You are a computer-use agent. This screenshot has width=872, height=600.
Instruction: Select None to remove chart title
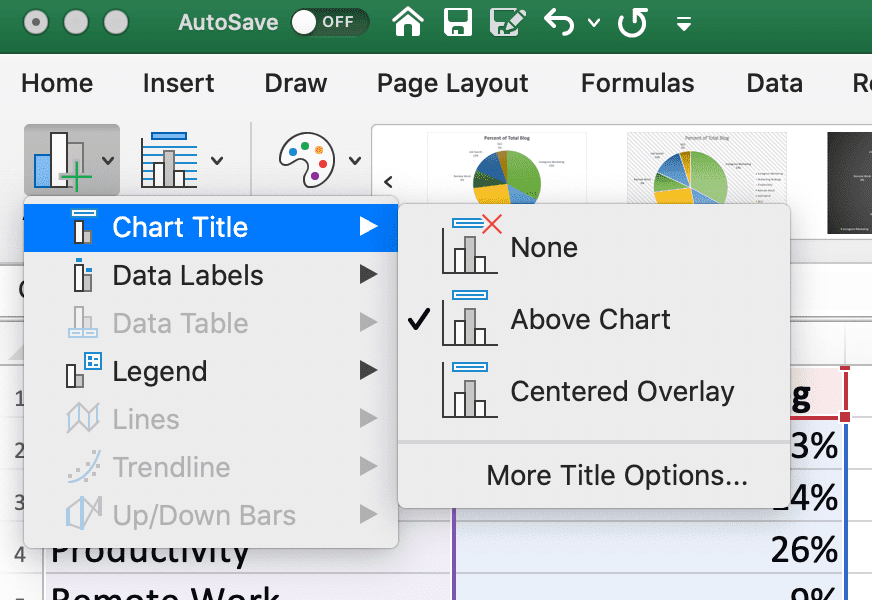tap(545, 247)
